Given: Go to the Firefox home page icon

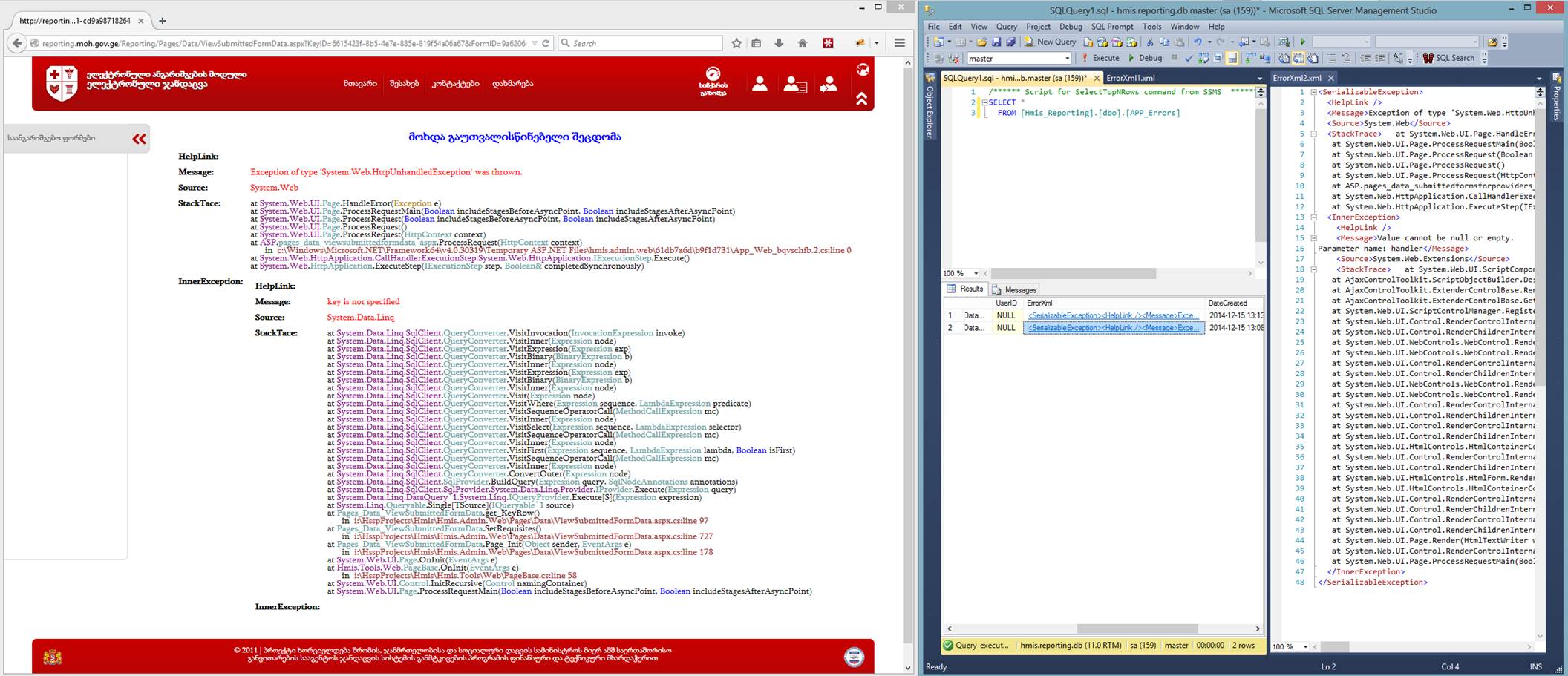Looking at the screenshot, I should click(802, 43).
